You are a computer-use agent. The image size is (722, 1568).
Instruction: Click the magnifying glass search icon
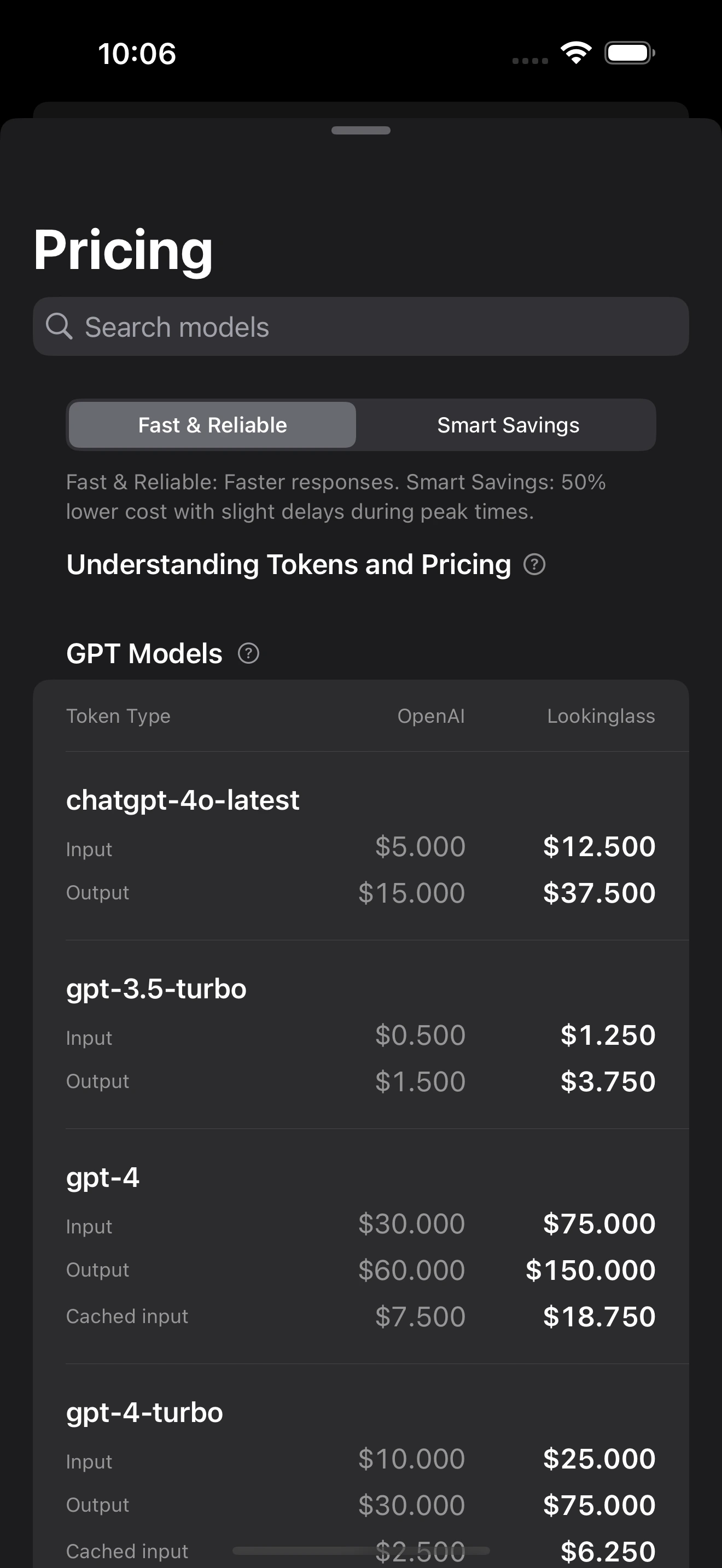(x=59, y=326)
